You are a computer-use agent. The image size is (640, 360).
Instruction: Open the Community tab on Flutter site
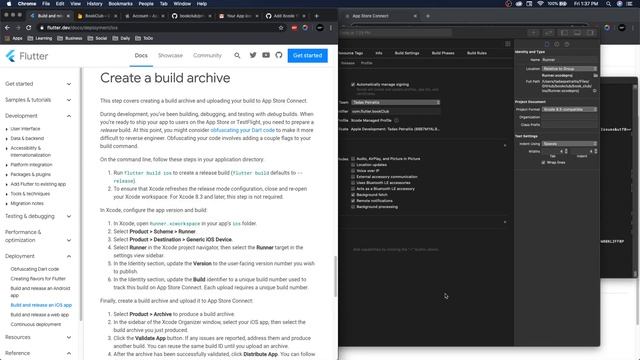[207, 56]
